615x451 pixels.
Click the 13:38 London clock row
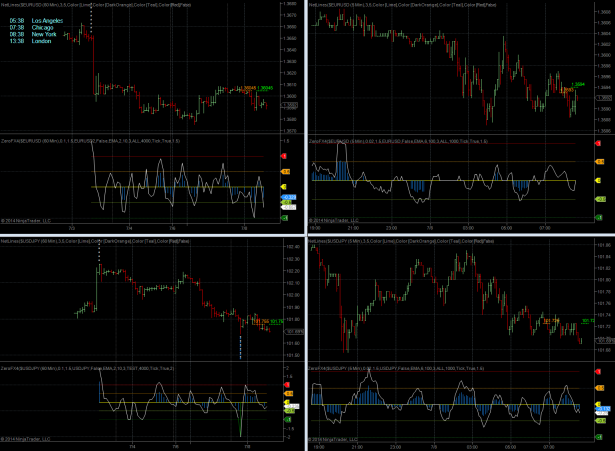pos(30,41)
